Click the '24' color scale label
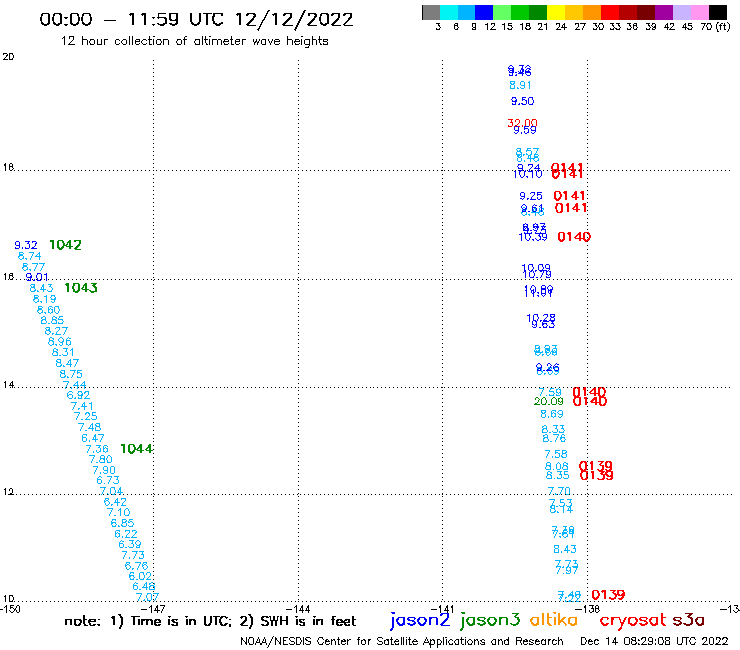The image size is (740, 650). pos(561,27)
